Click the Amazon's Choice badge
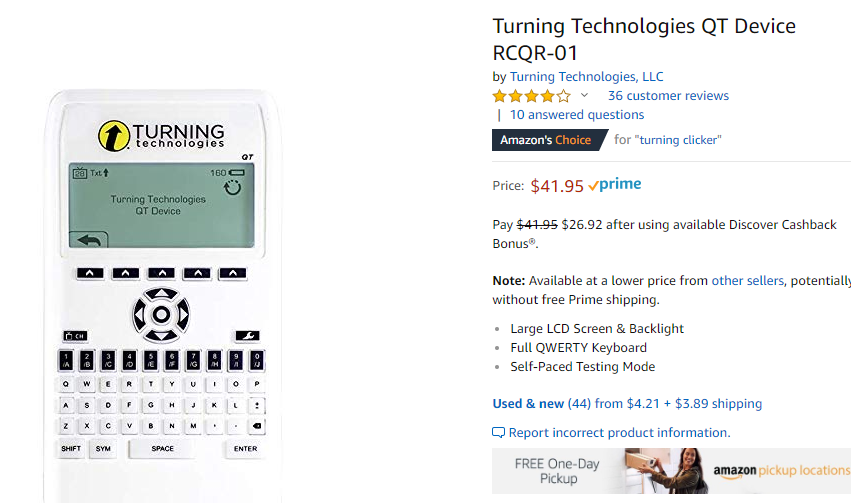Image resolution: width=851 pixels, height=503 pixels. 546,140
